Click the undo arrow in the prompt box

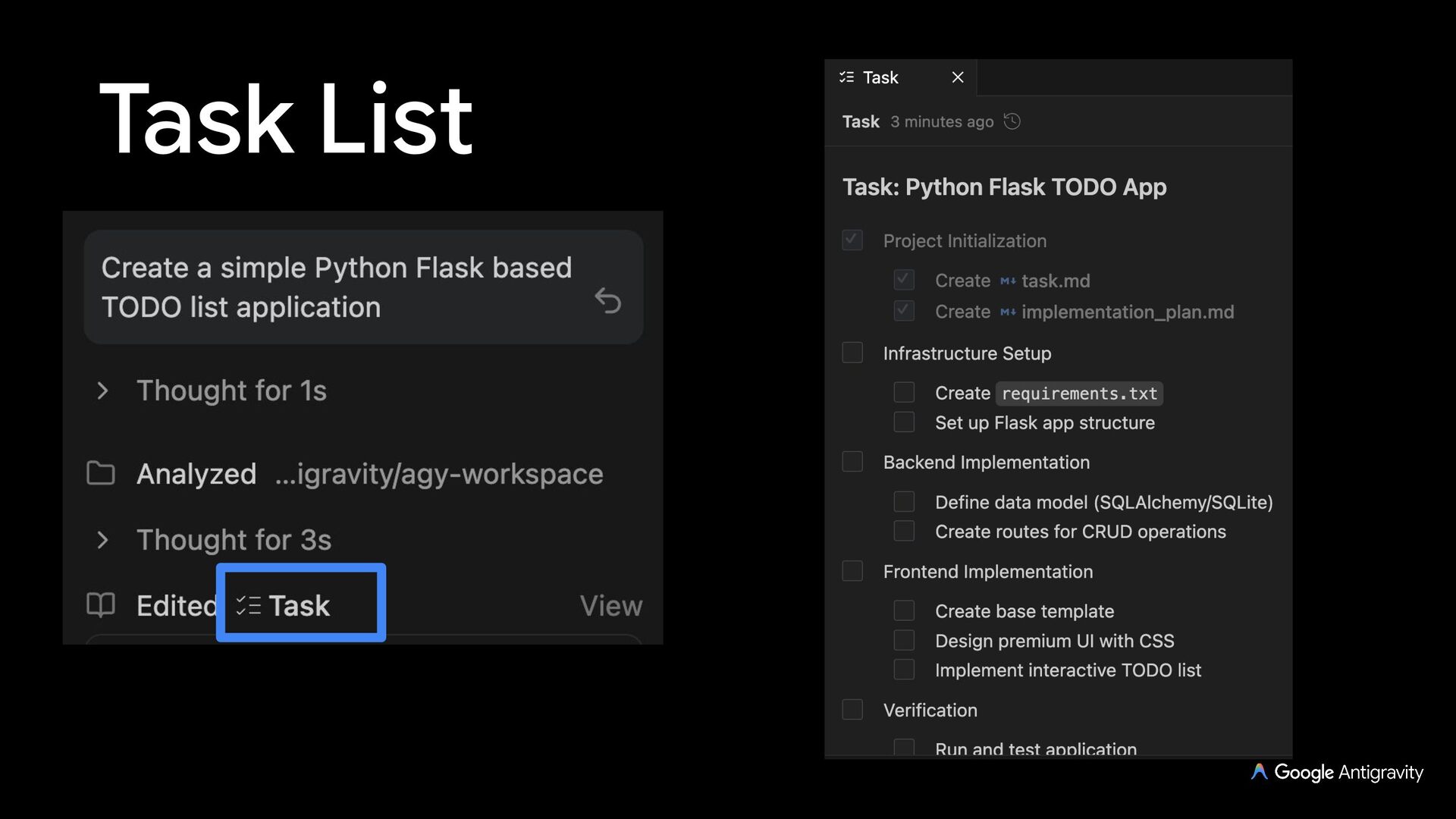(607, 301)
